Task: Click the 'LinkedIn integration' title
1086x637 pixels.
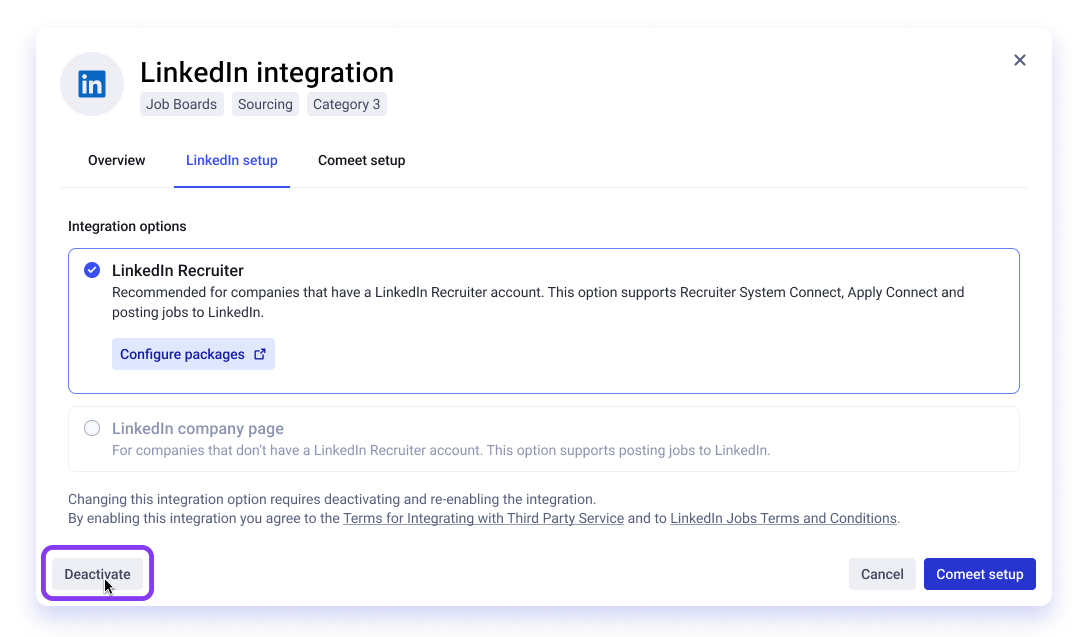Action: pos(267,72)
